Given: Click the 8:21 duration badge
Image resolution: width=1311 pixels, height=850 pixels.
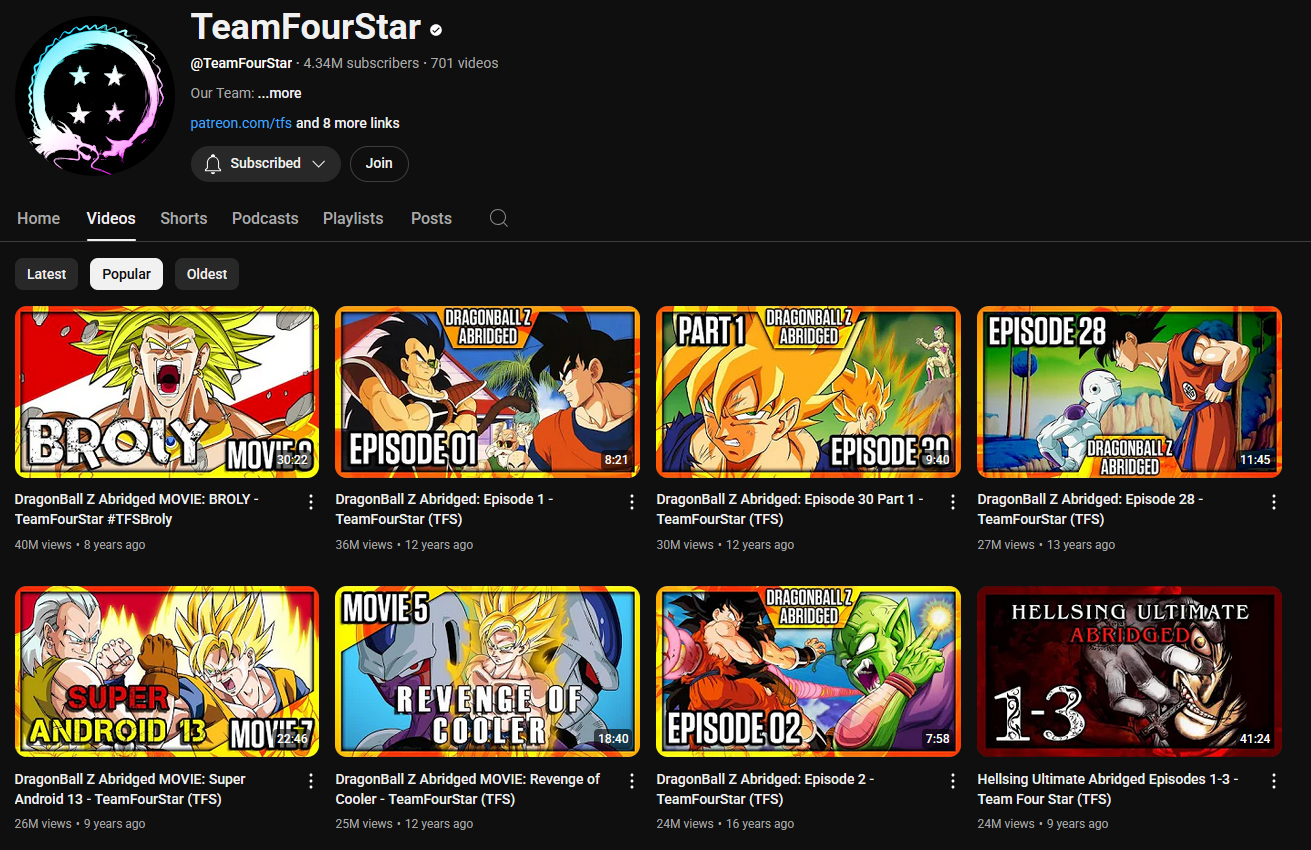Looking at the screenshot, I should 617,460.
